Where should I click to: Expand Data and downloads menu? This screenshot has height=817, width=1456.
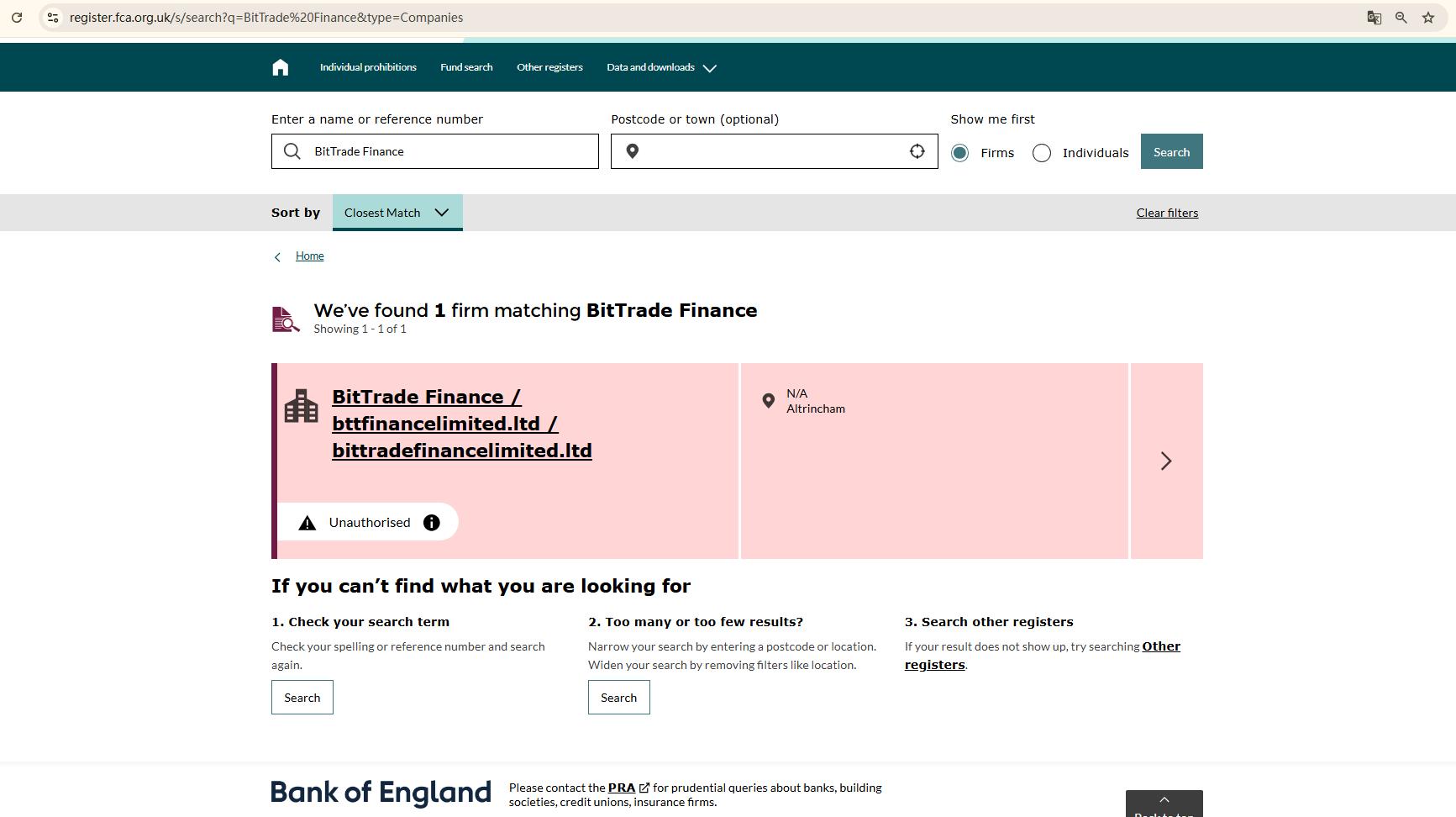coord(661,67)
